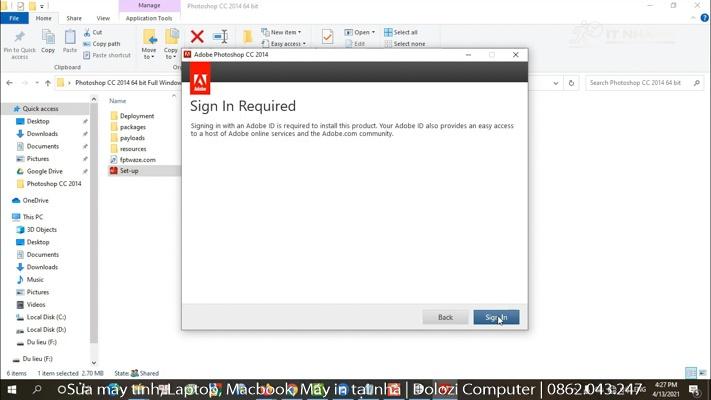Expand the Easy access dropdown
The width and height of the screenshot is (711, 400).
285,44
